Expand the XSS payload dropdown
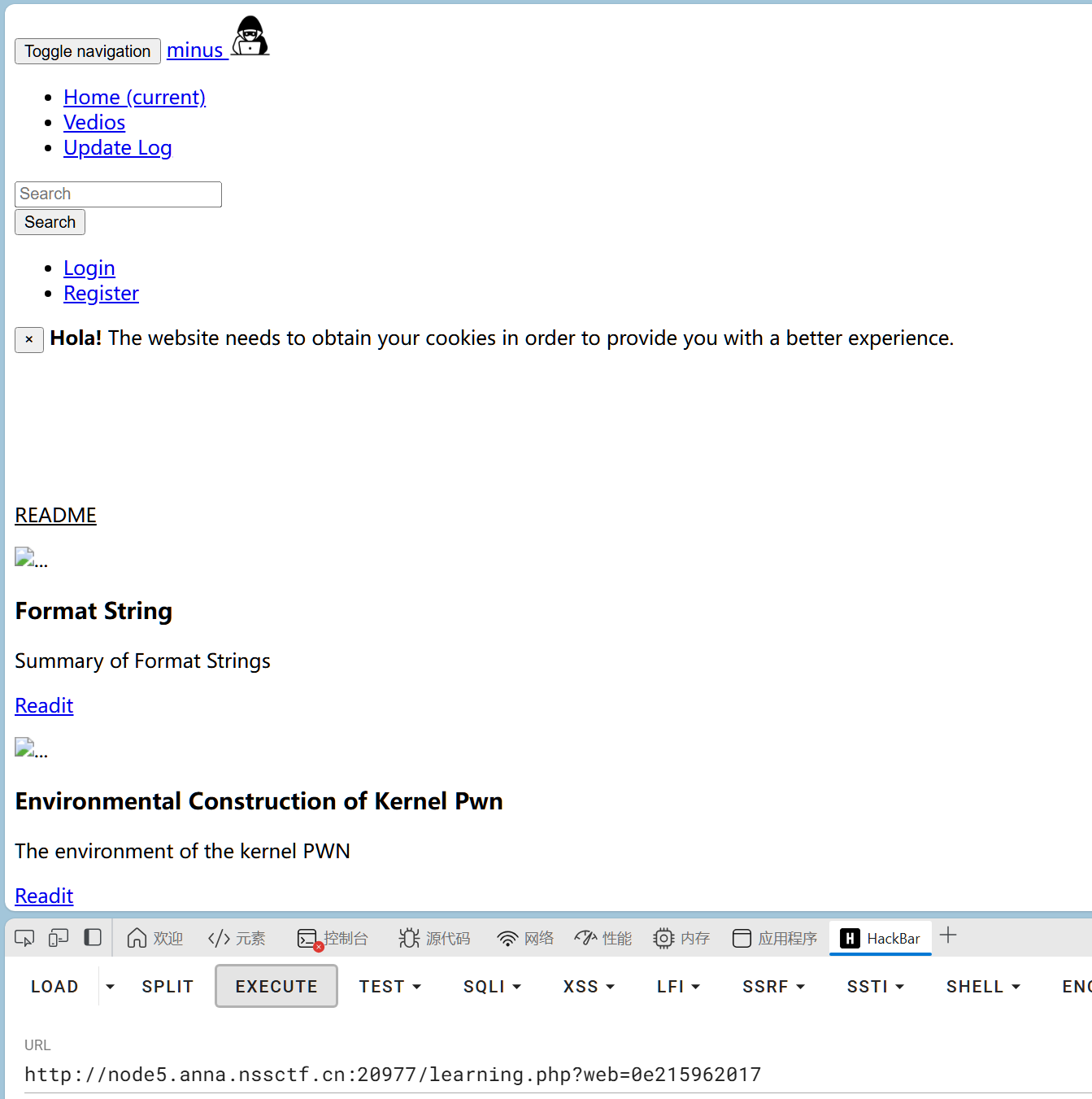 click(x=589, y=987)
